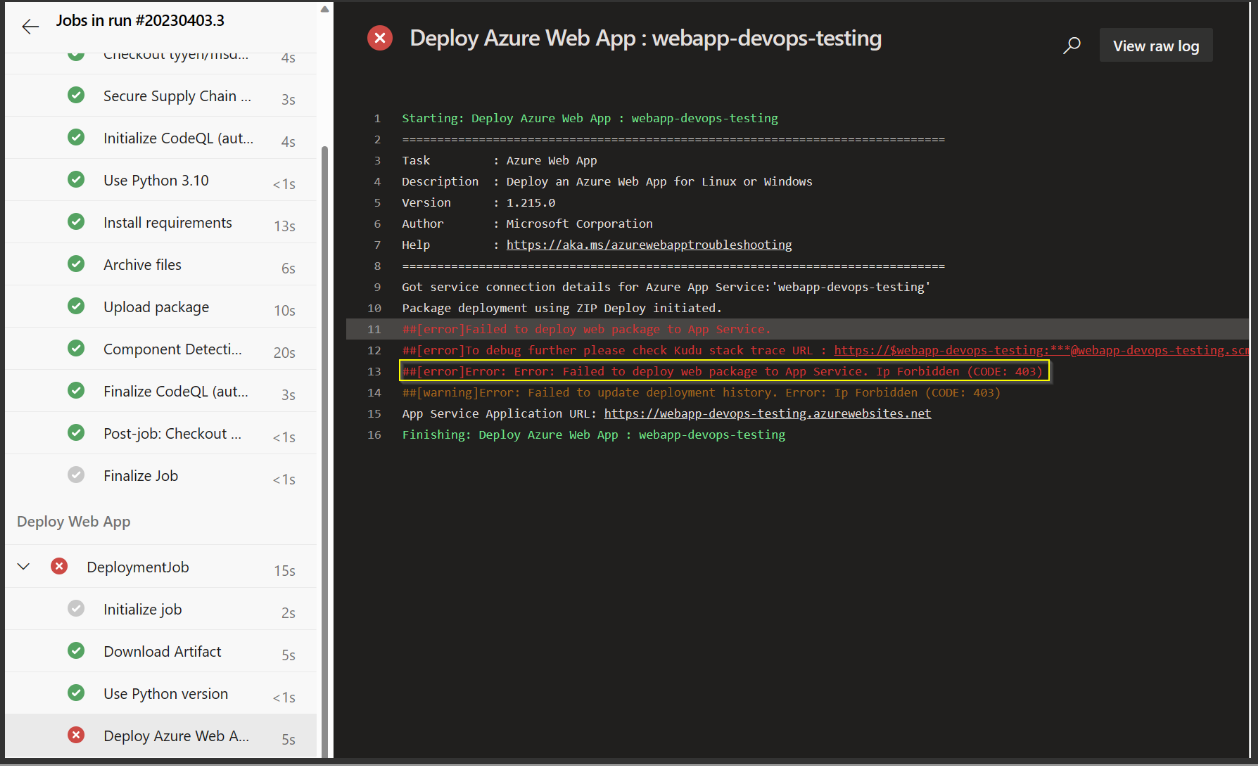Open the Initialize CodeQL step

(161, 138)
